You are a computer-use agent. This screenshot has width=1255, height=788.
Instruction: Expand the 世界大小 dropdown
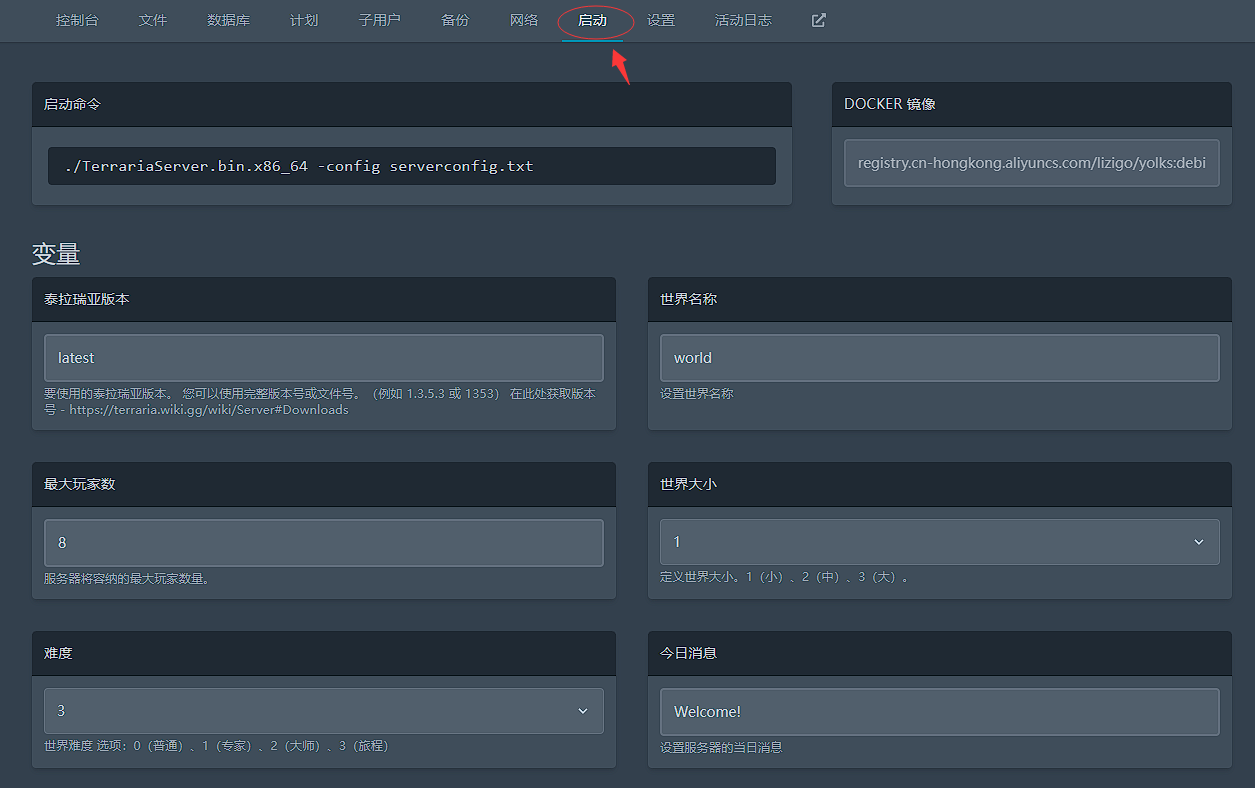[939, 542]
